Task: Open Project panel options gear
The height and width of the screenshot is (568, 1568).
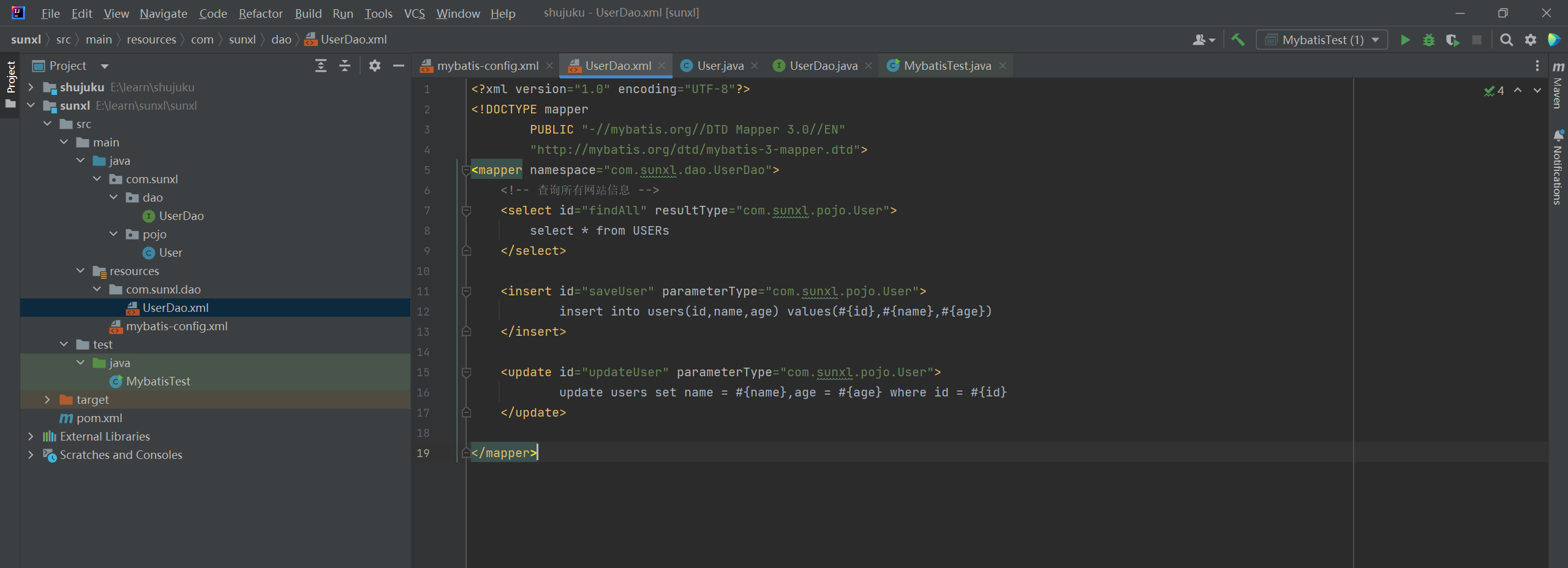Action: (x=375, y=66)
